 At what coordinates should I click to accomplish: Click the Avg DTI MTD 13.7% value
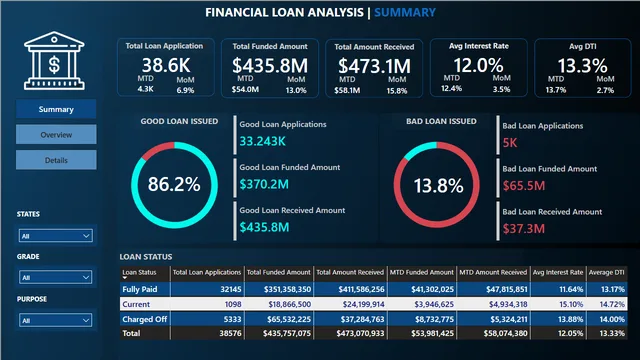coord(556,90)
